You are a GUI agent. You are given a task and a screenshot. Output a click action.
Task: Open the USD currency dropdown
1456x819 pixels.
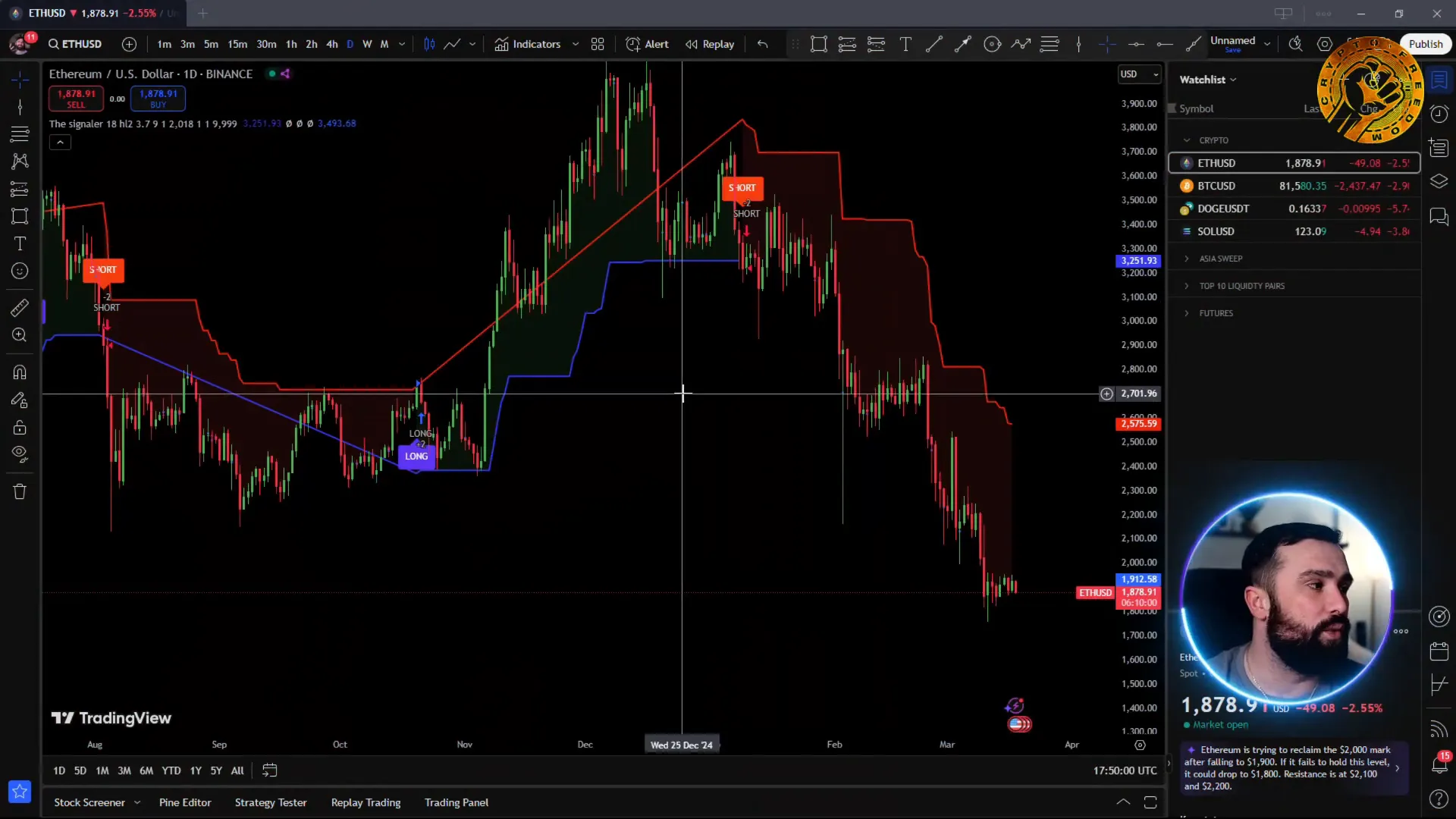pyautogui.click(x=1140, y=74)
